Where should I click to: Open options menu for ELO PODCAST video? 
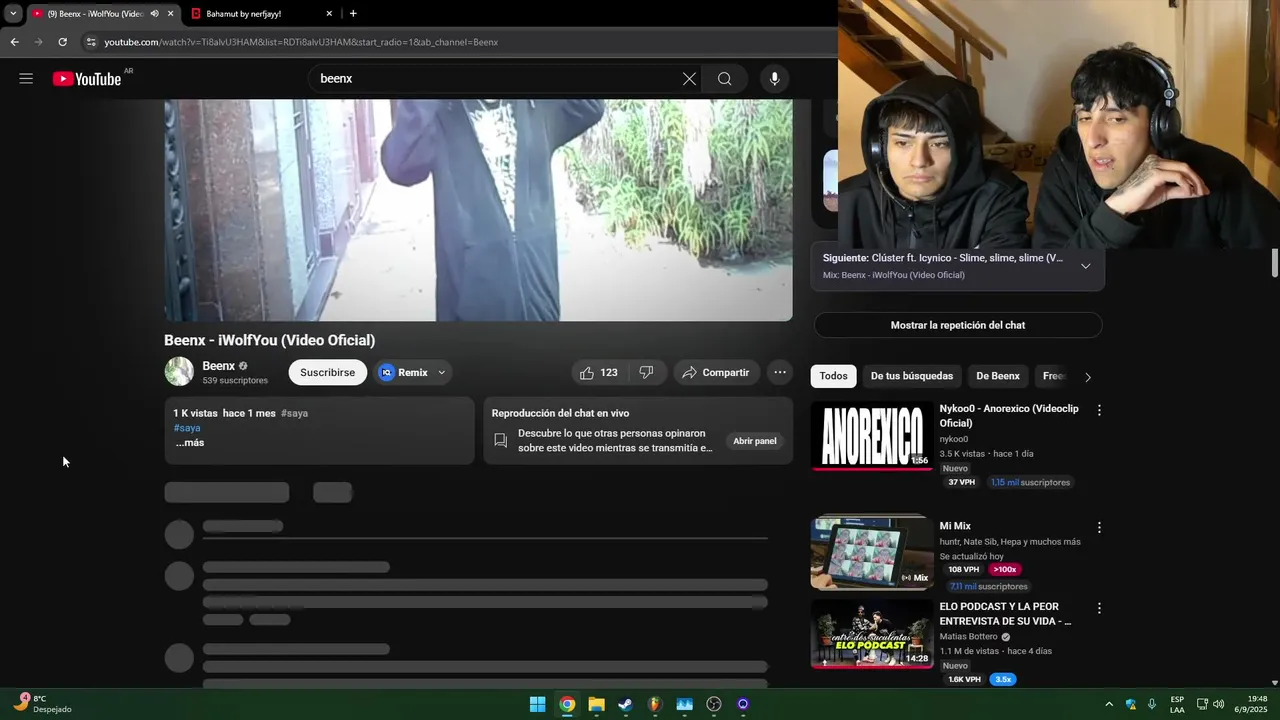1099,608
